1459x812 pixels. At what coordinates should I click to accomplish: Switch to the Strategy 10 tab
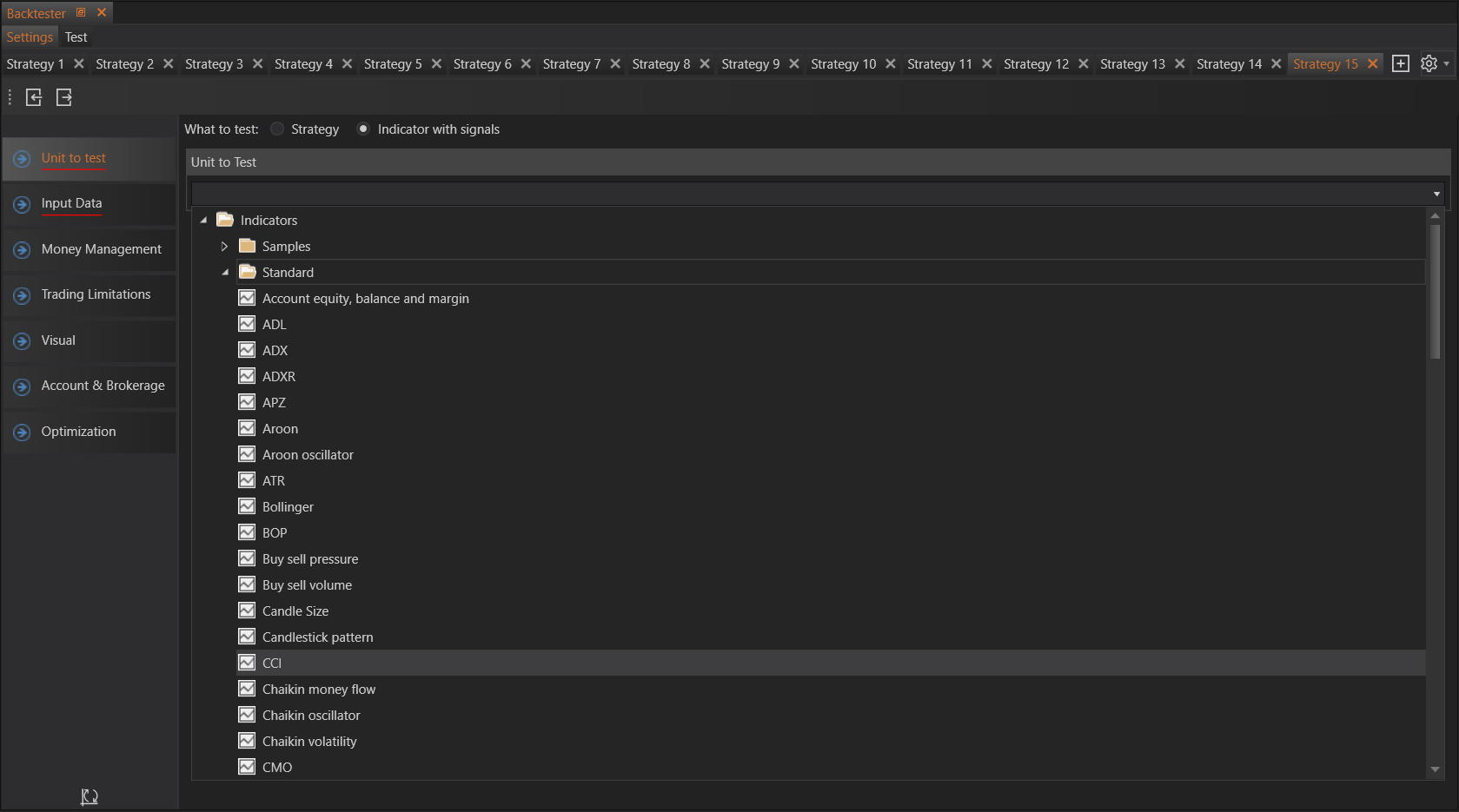[x=843, y=64]
